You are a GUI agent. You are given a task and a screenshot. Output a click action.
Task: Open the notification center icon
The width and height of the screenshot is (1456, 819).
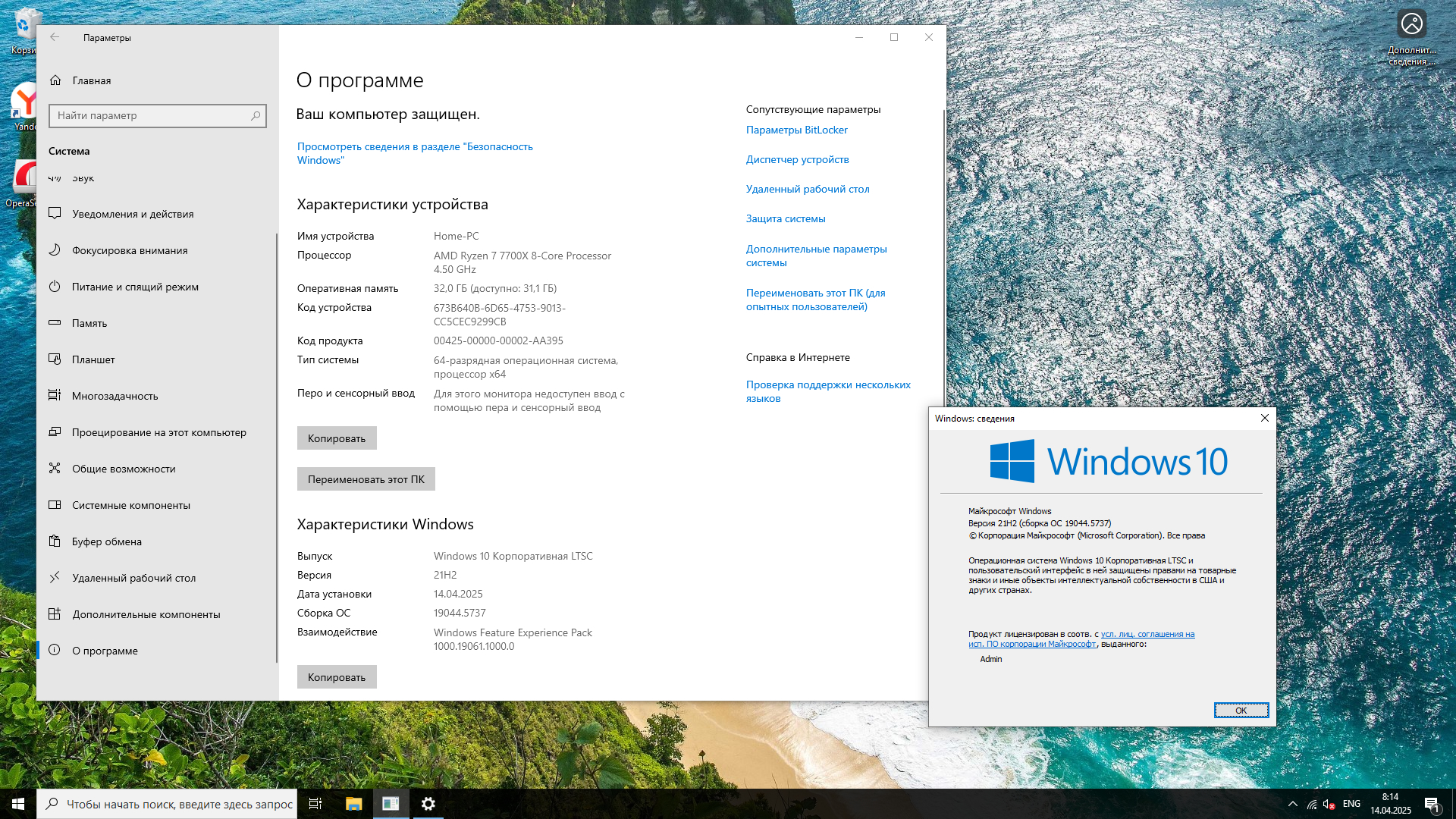[x=1431, y=804]
